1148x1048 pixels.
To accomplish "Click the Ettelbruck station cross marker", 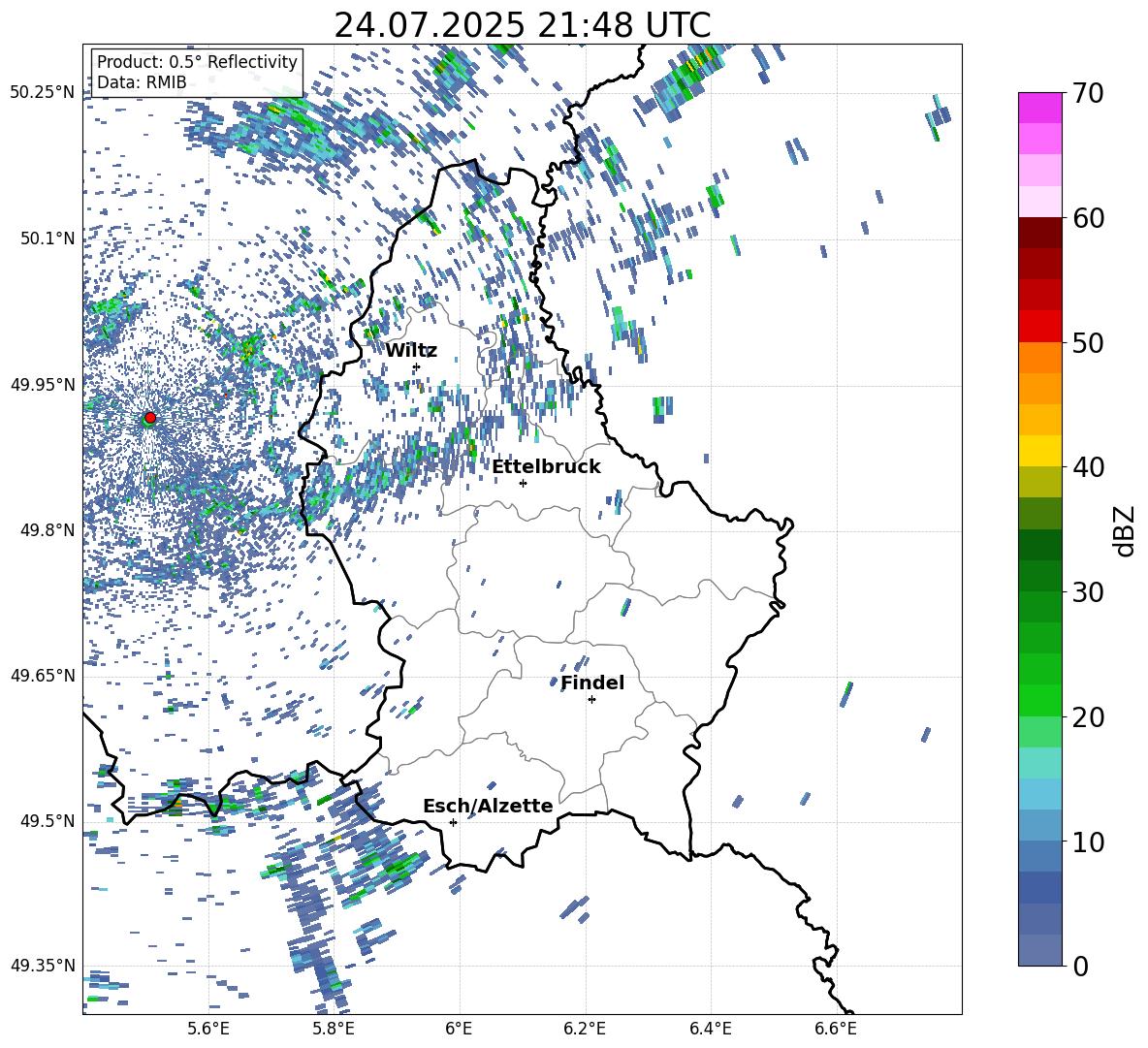I will [x=523, y=483].
